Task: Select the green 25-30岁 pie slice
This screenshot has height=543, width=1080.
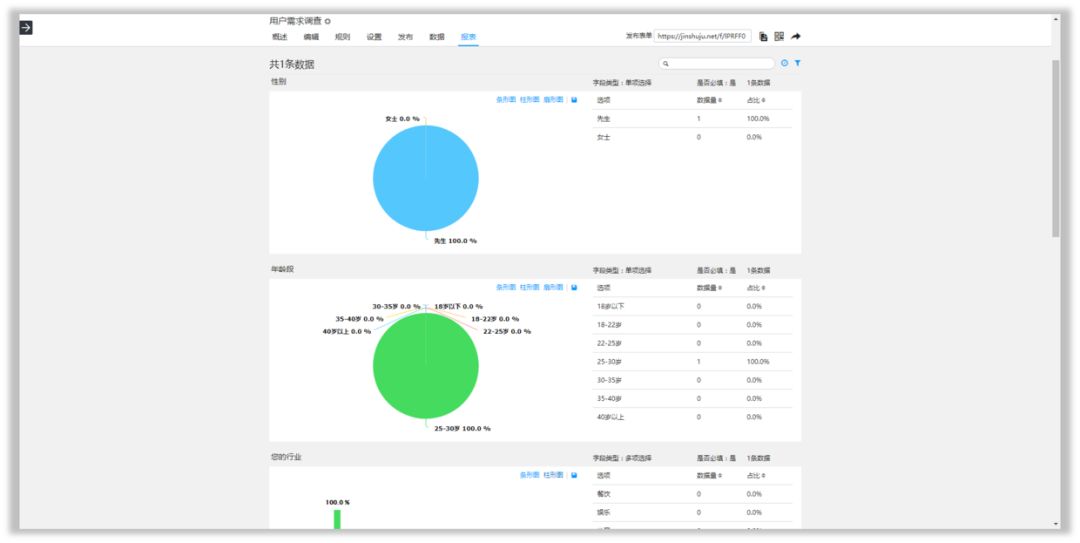Action: click(x=426, y=366)
